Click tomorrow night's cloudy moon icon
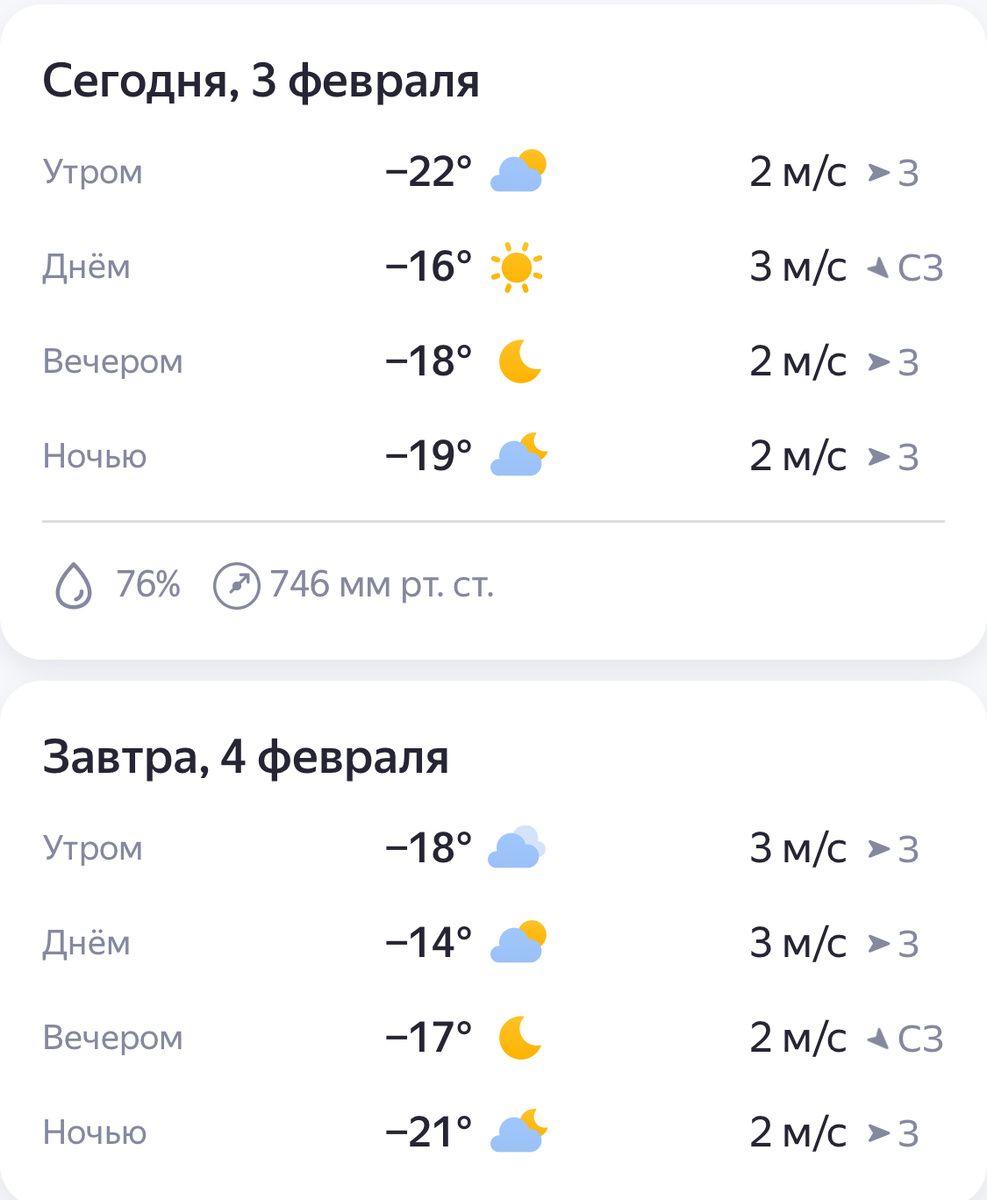Viewport: 987px width, 1200px height. (x=518, y=1131)
